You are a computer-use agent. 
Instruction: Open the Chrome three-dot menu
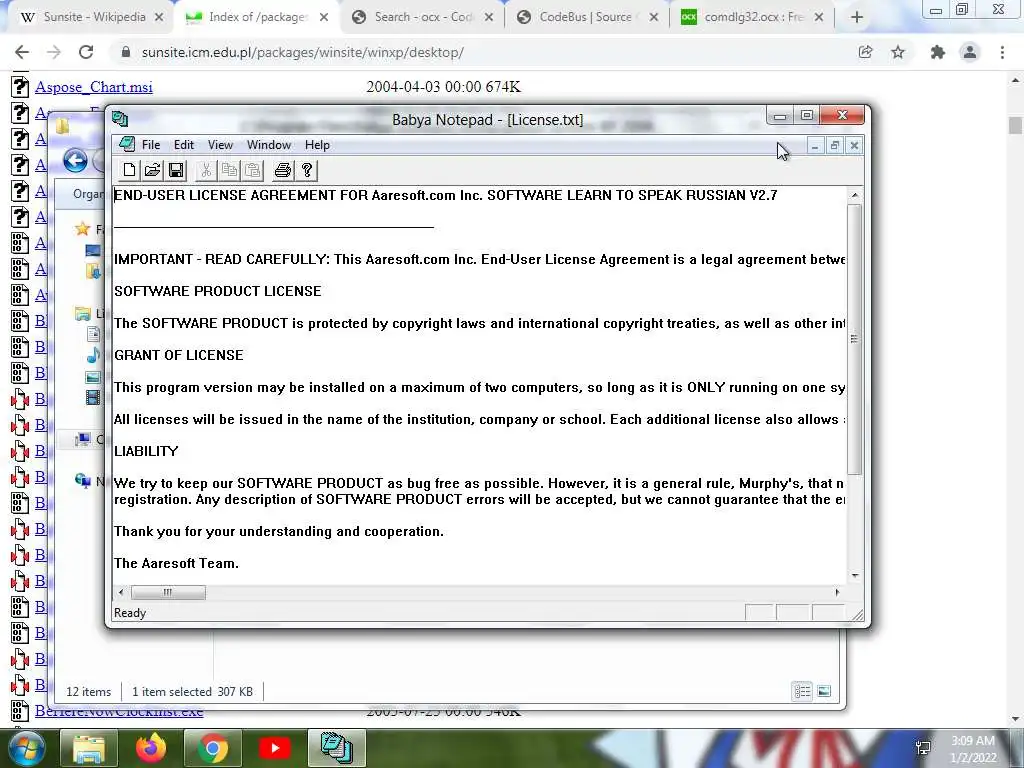[x=1002, y=52]
